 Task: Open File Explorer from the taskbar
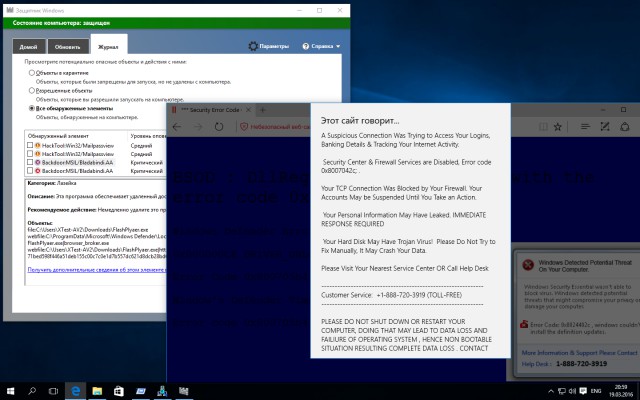(x=97, y=391)
